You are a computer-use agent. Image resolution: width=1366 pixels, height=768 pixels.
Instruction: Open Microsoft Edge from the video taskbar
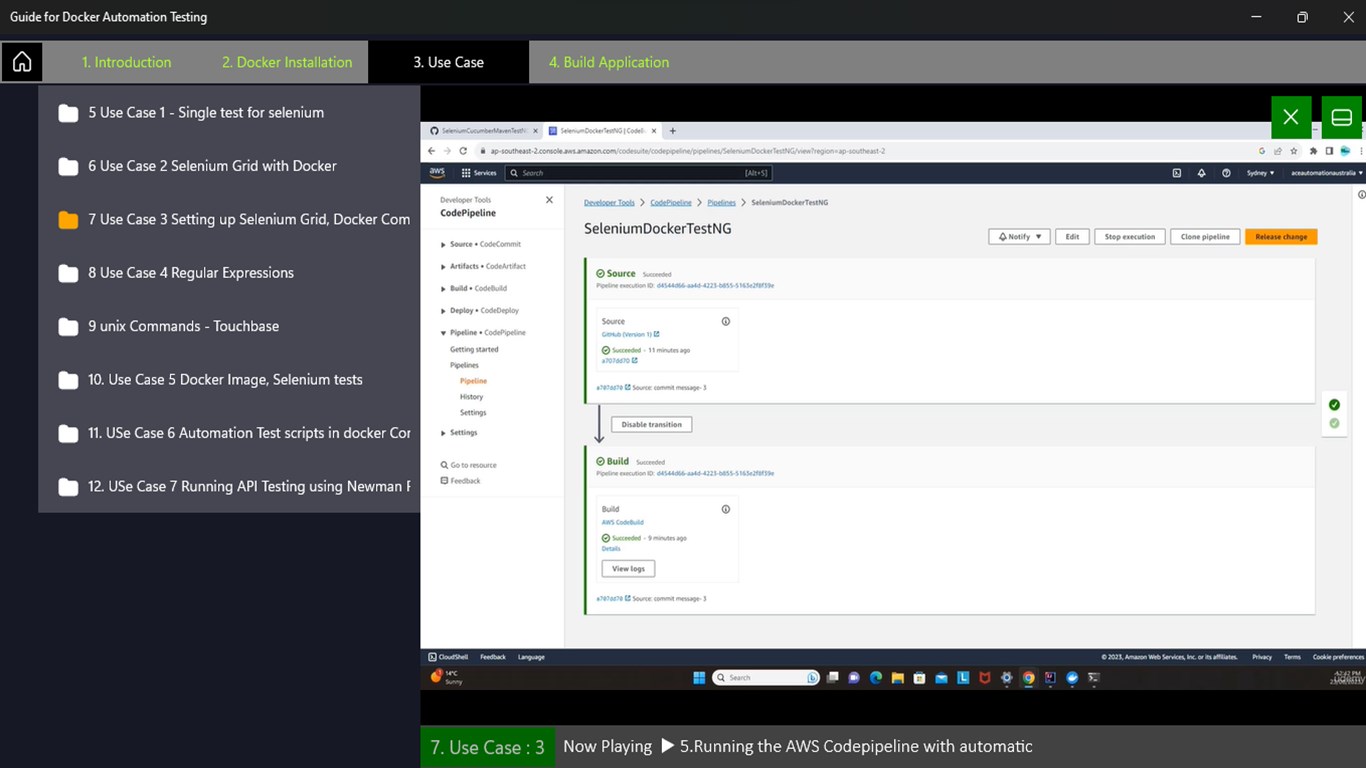click(876, 677)
